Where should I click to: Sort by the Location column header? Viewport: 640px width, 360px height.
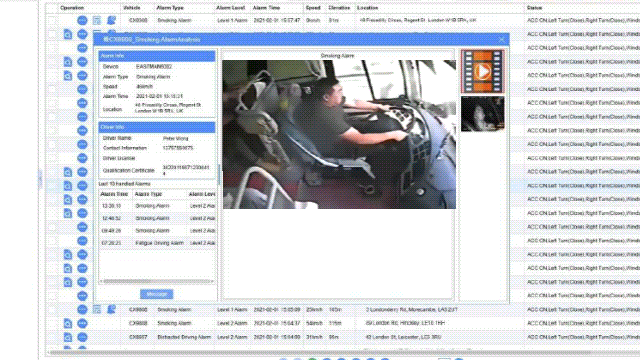[x=367, y=8]
